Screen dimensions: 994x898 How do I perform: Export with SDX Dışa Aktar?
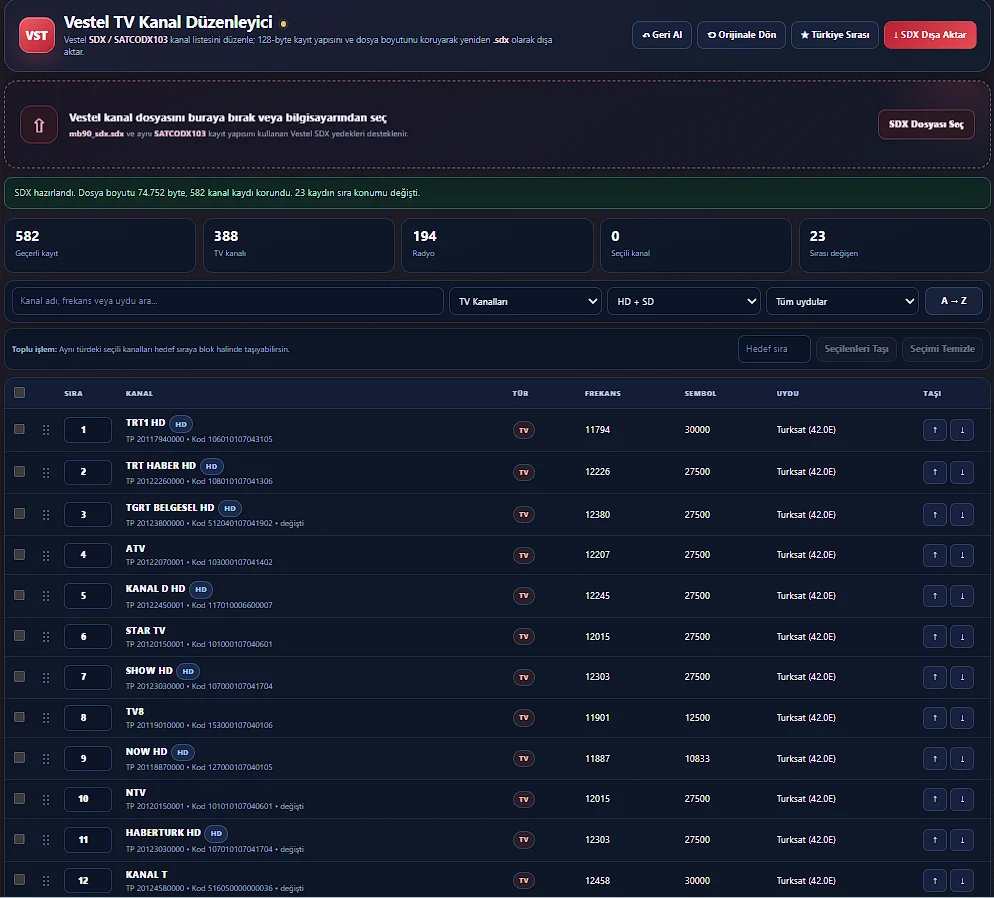(930, 35)
